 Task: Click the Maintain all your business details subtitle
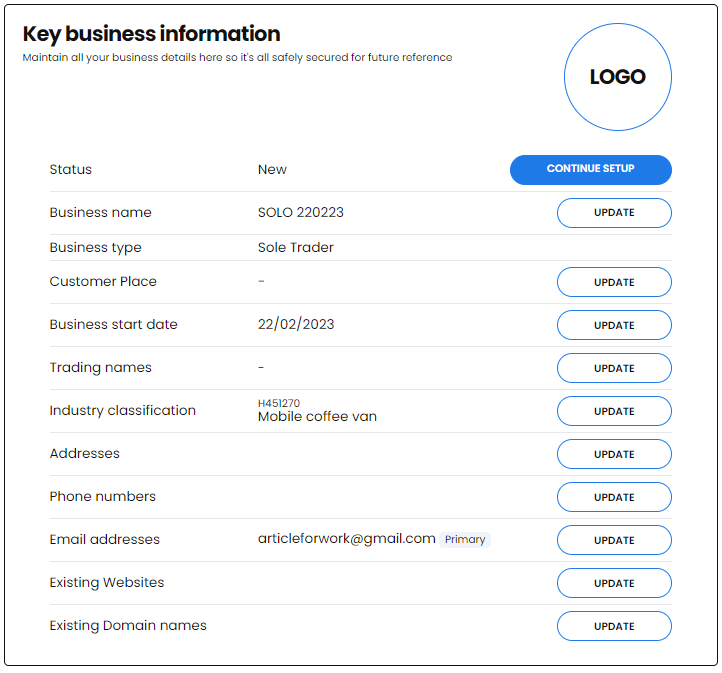(x=237, y=58)
